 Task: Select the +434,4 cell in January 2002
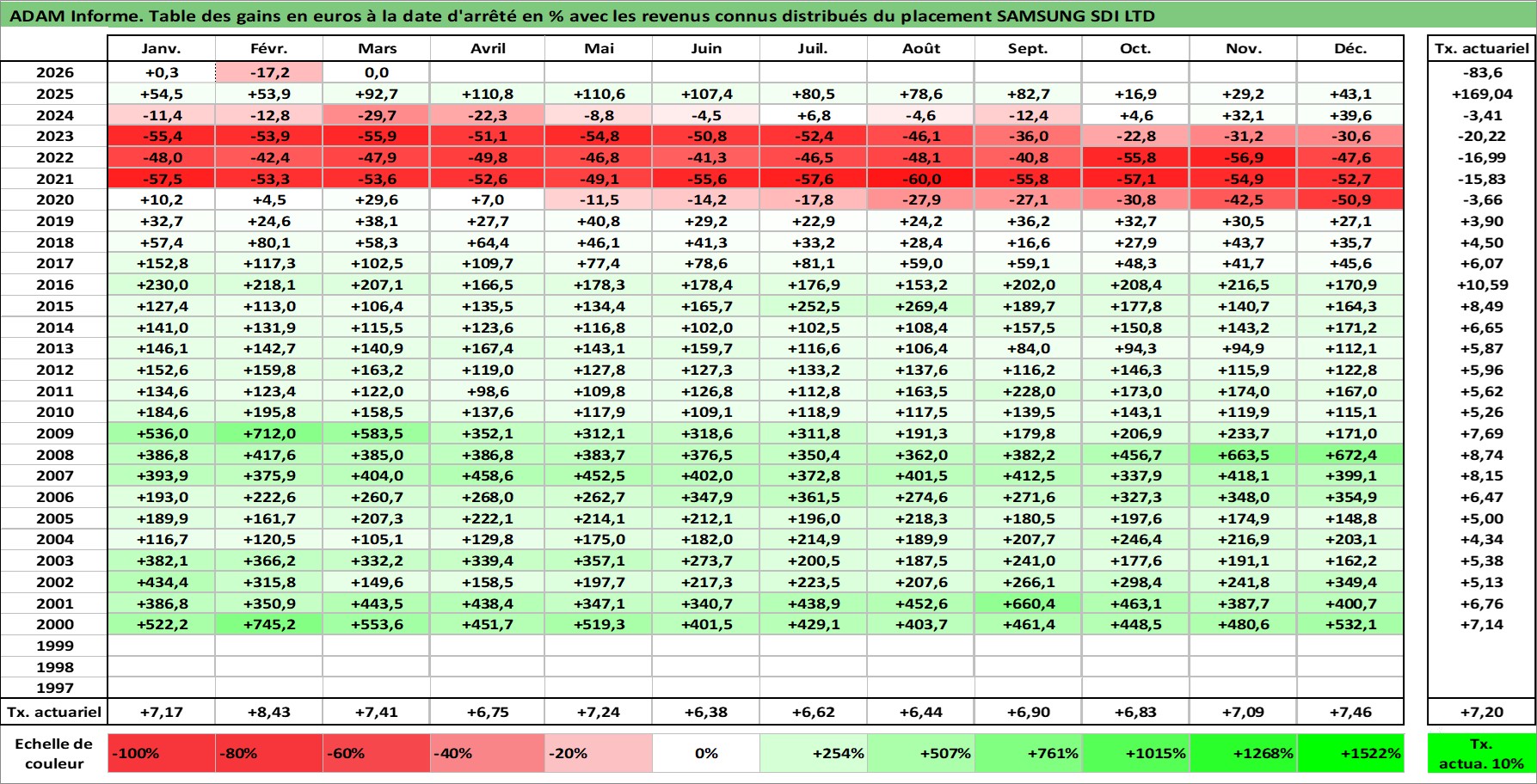click(162, 582)
